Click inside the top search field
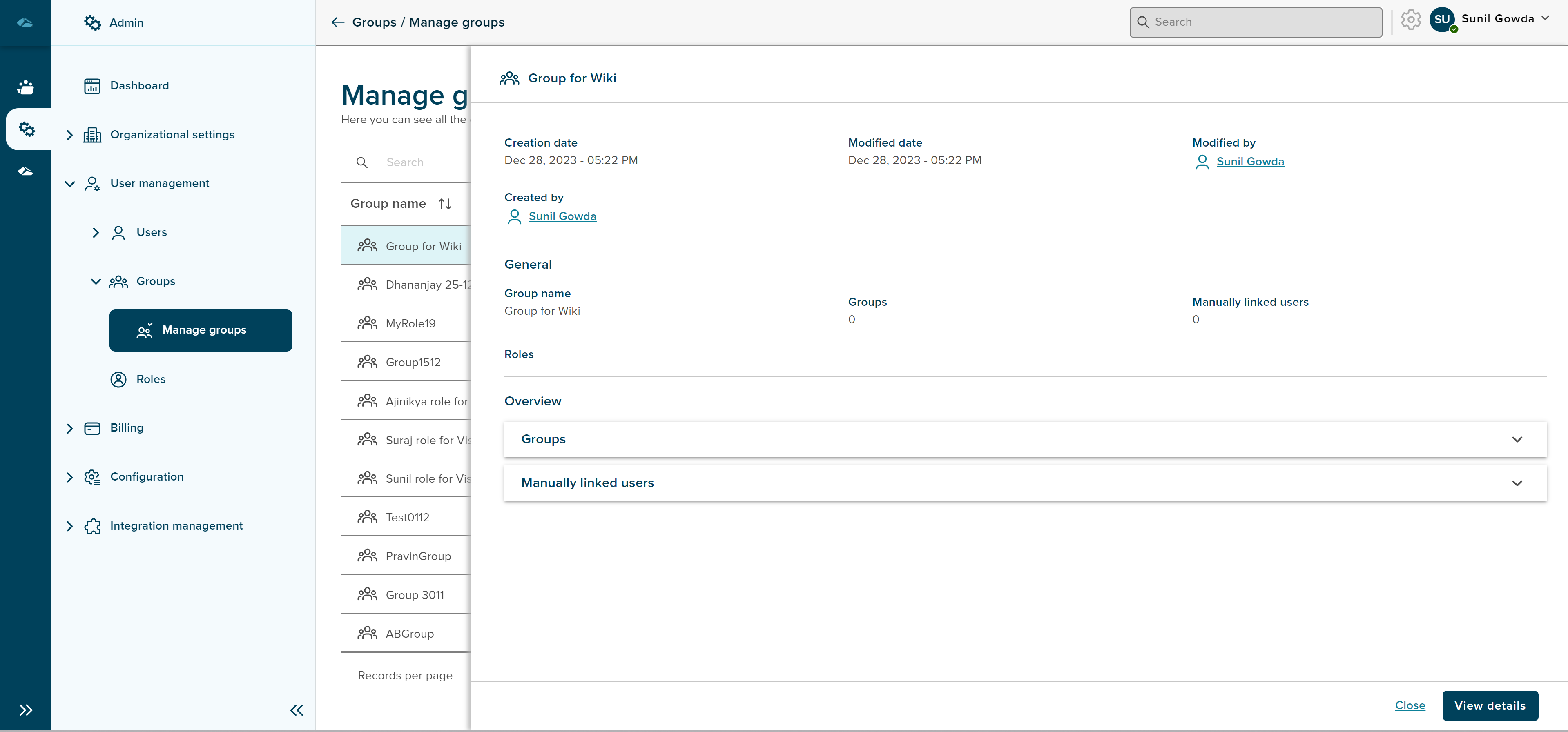Image resolution: width=1568 pixels, height=732 pixels. 1255,22
